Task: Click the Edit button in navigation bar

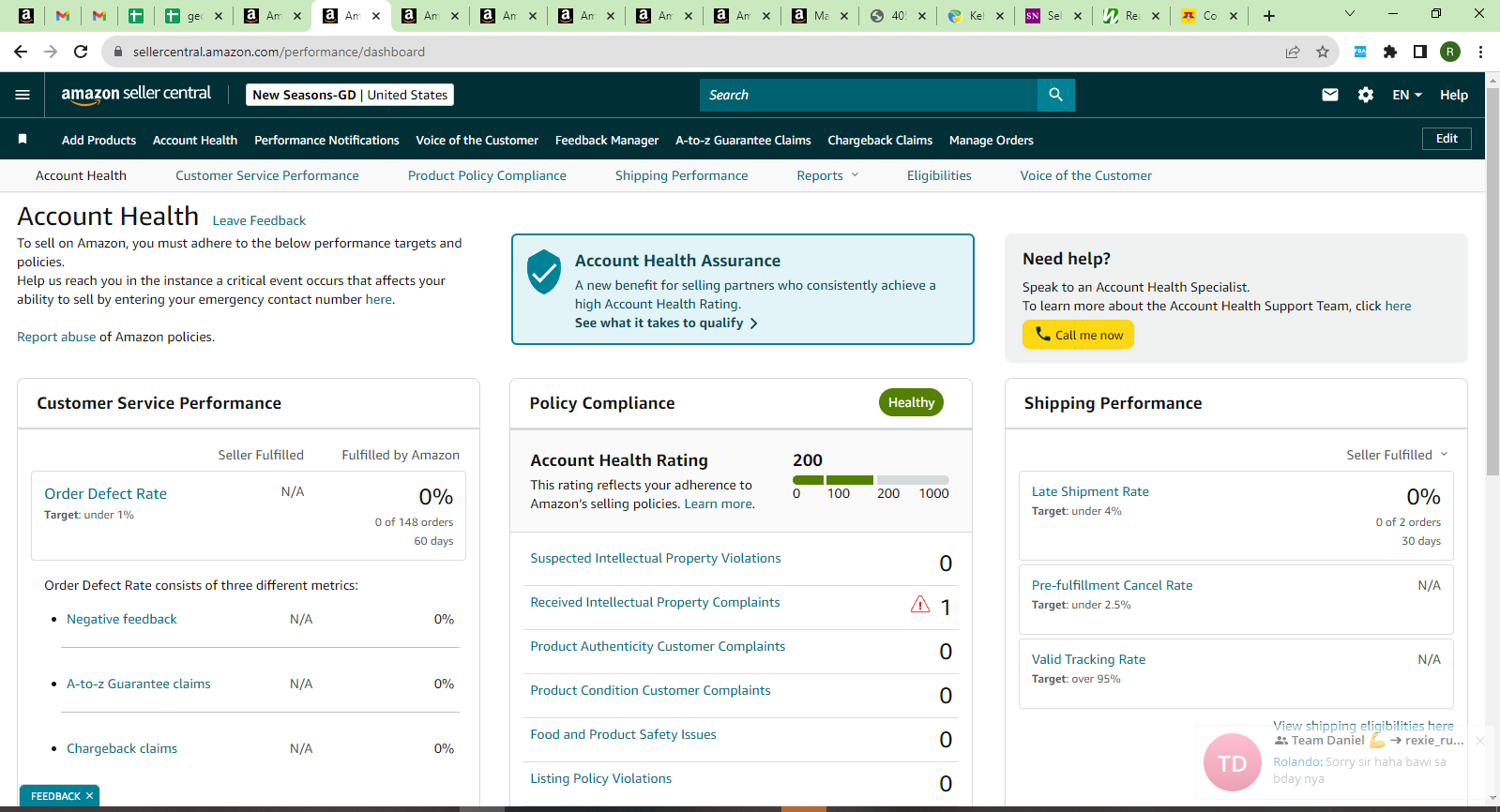Action: pos(1447,139)
